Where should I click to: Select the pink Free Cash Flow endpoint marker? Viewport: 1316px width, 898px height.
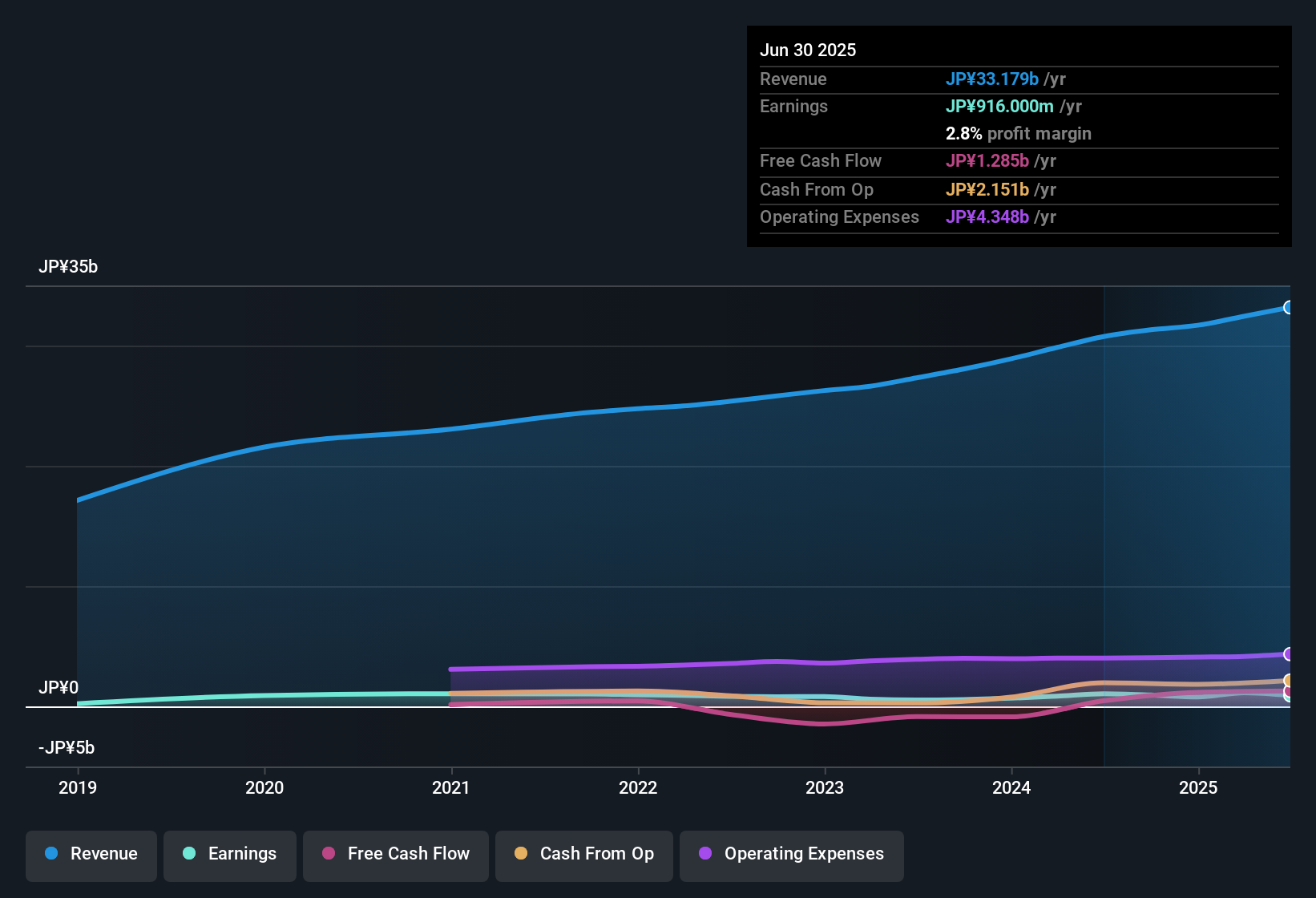point(1289,691)
